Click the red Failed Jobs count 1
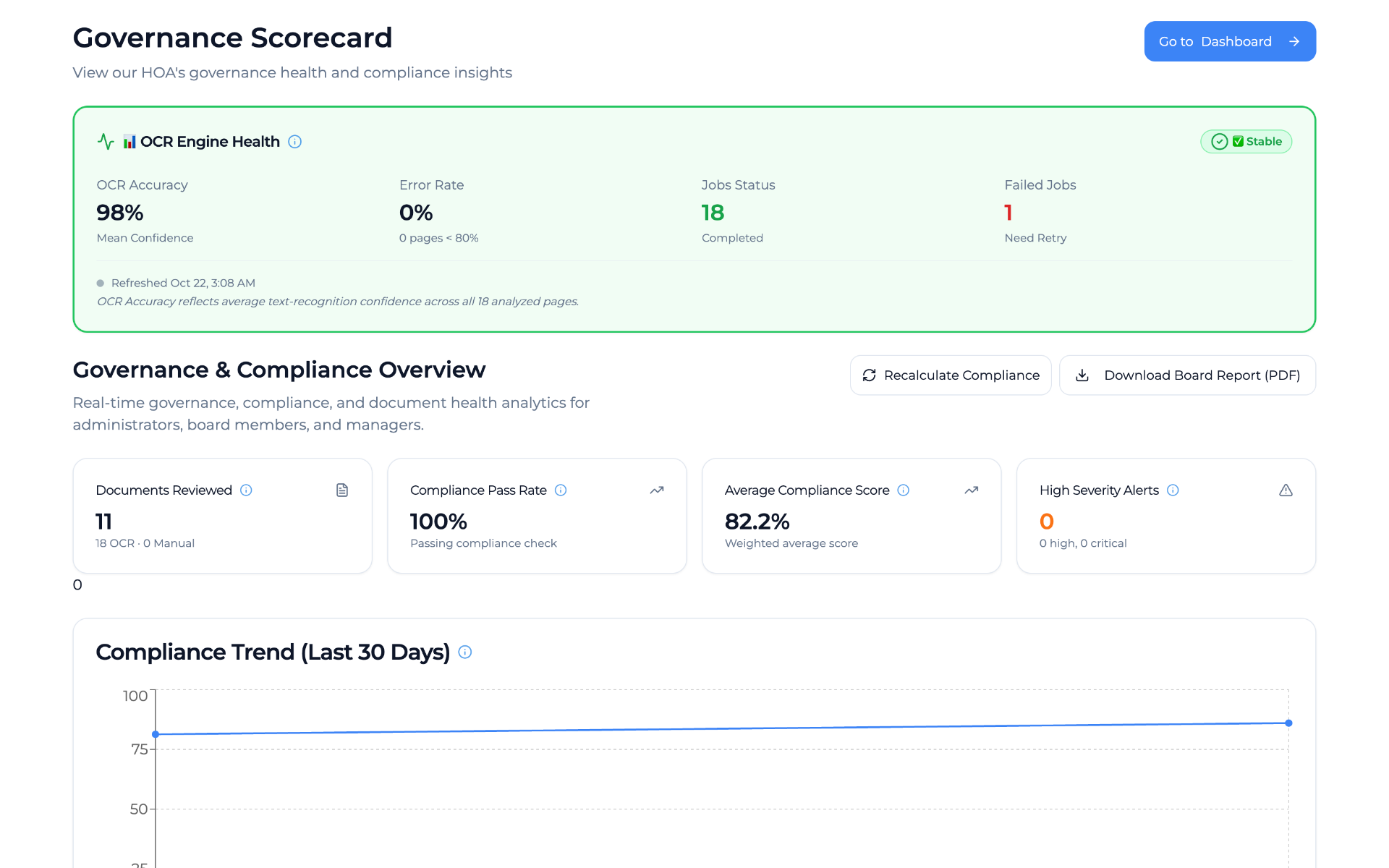This screenshot has height=868, width=1389. (1008, 213)
